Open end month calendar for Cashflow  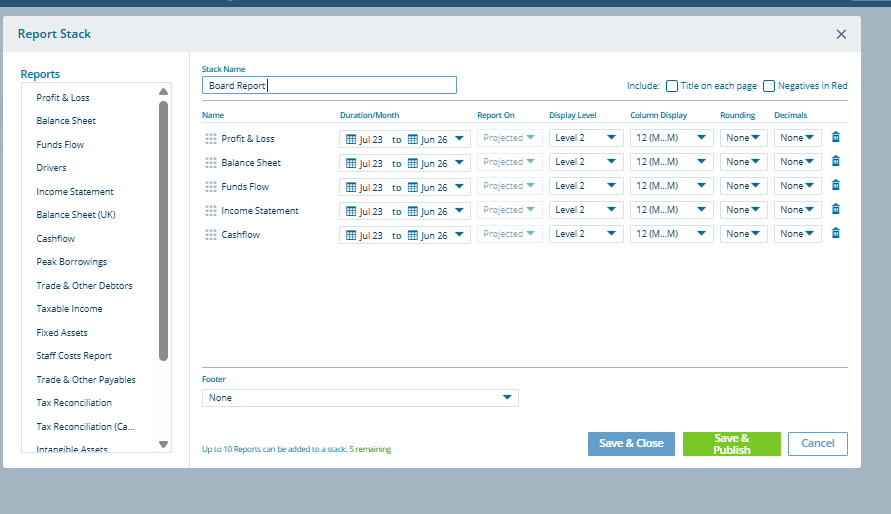[x=413, y=235]
